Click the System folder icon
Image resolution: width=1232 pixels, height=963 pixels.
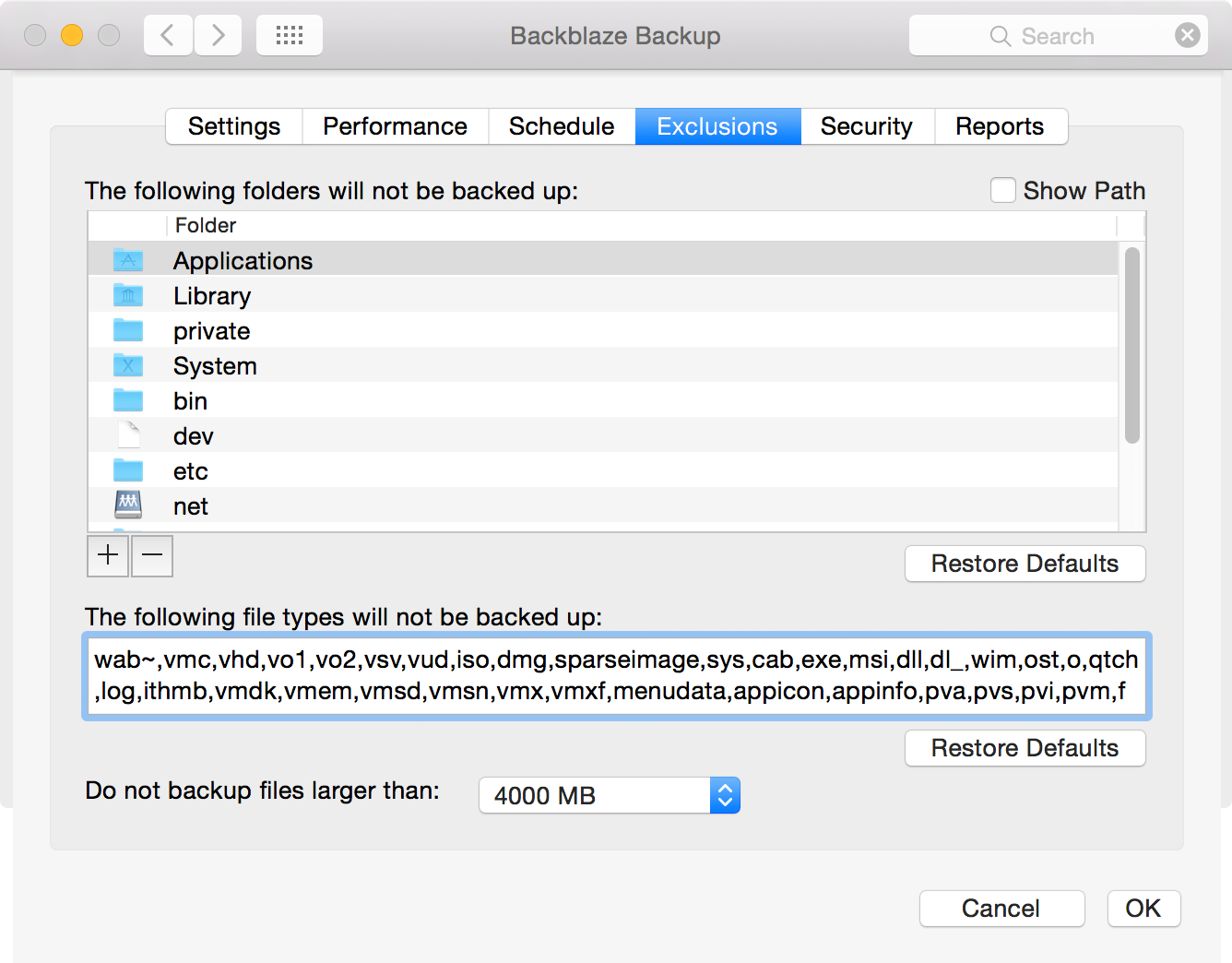(x=128, y=366)
